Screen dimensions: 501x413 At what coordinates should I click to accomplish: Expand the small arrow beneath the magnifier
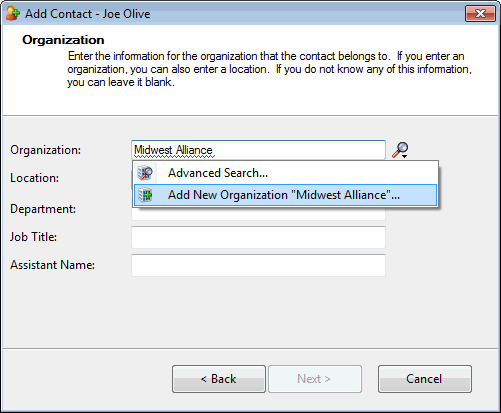click(404, 156)
